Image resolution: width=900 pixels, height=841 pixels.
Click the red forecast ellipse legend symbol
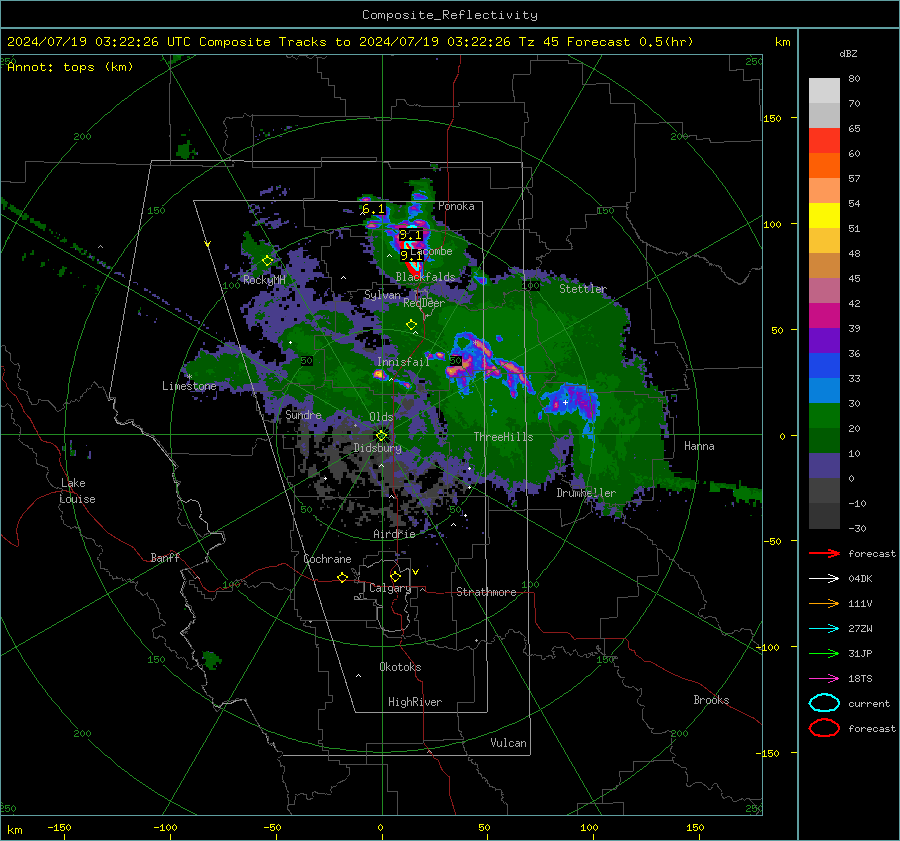click(824, 728)
